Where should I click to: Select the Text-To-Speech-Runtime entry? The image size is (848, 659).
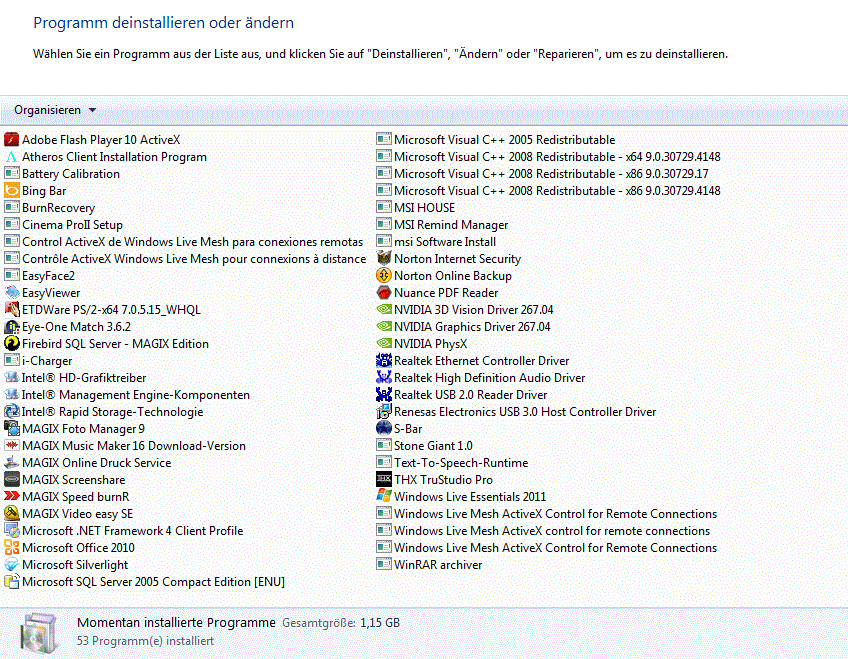coord(452,463)
